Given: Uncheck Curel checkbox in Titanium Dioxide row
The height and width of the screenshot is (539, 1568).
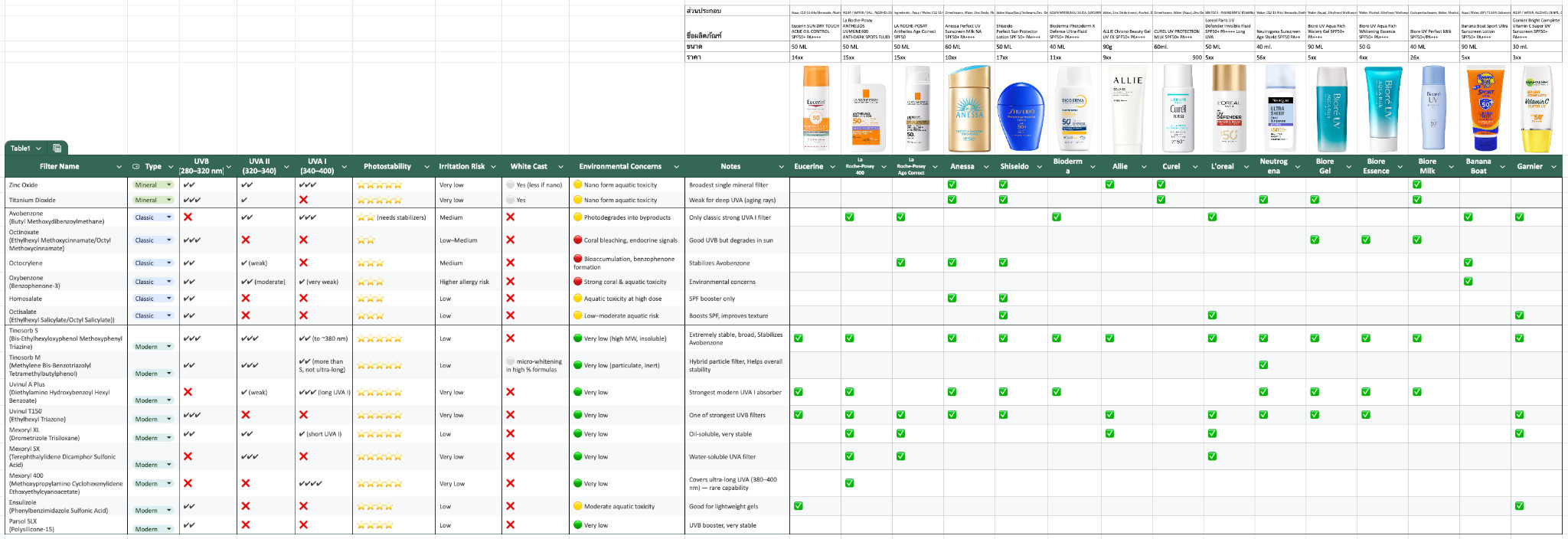Looking at the screenshot, I should pos(1161,200).
